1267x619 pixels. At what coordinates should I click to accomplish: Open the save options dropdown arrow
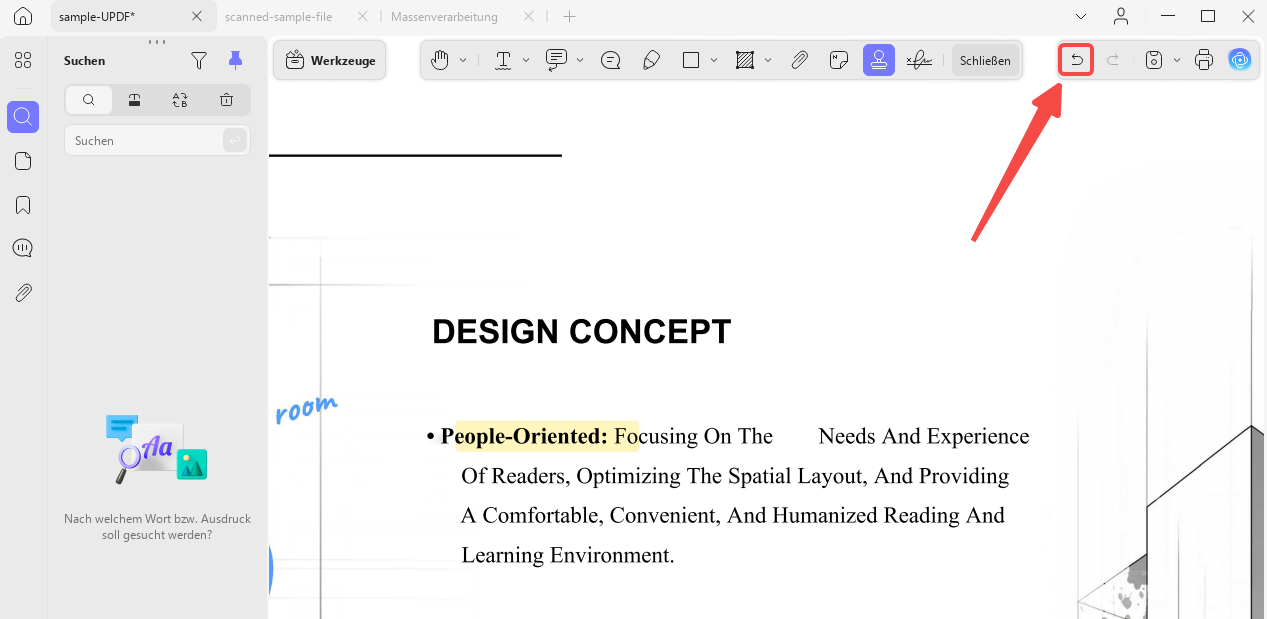1177,60
